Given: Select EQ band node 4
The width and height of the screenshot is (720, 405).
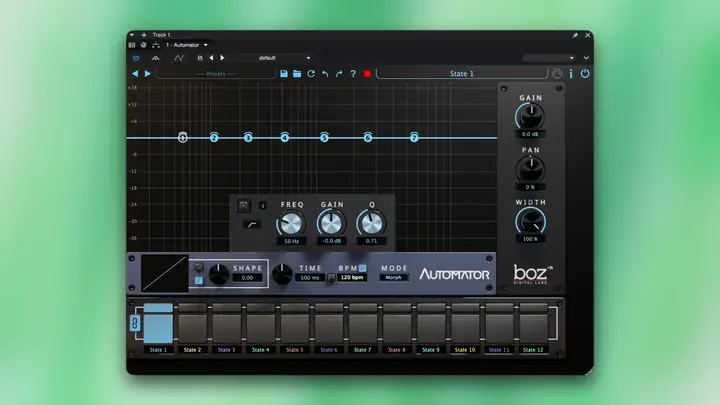Looking at the screenshot, I should tap(285, 137).
